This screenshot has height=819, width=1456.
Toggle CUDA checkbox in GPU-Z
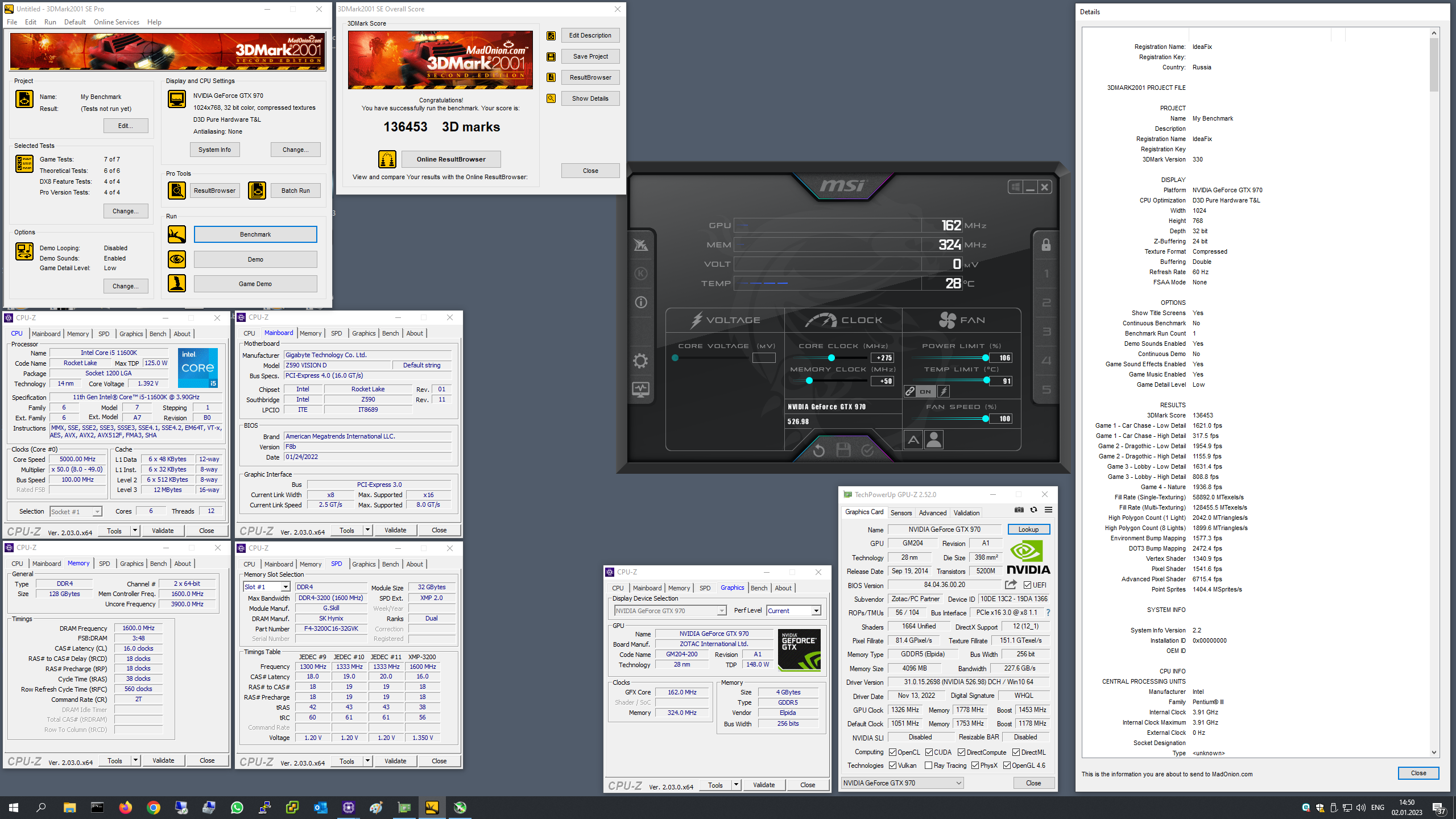pos(929,752)
